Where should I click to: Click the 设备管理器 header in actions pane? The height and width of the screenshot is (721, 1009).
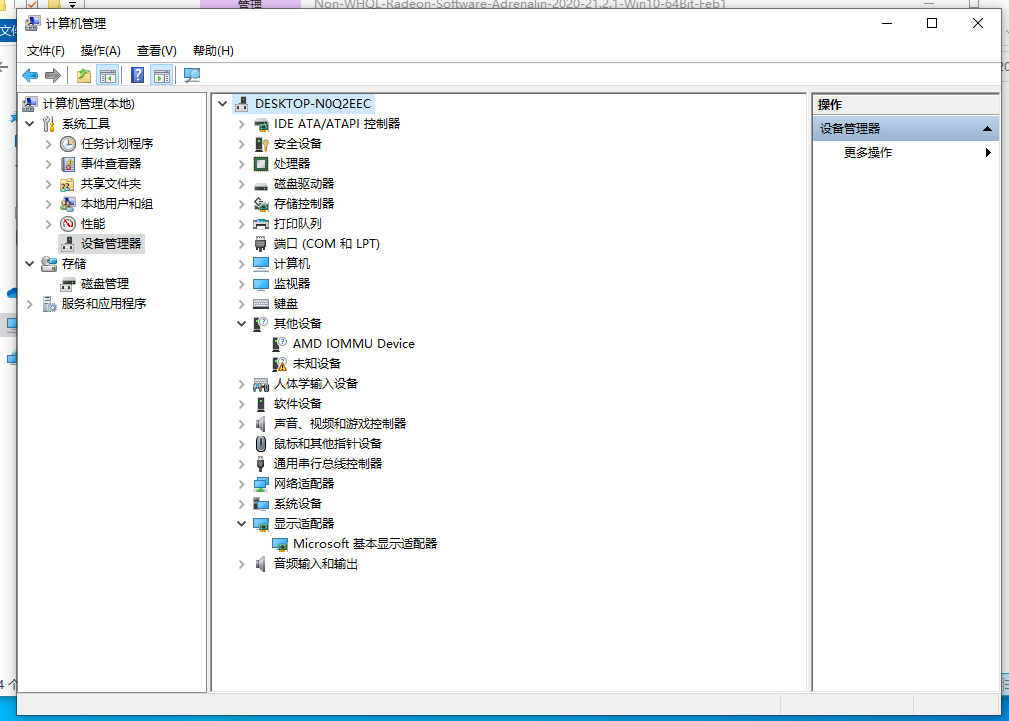pos(905,129)
